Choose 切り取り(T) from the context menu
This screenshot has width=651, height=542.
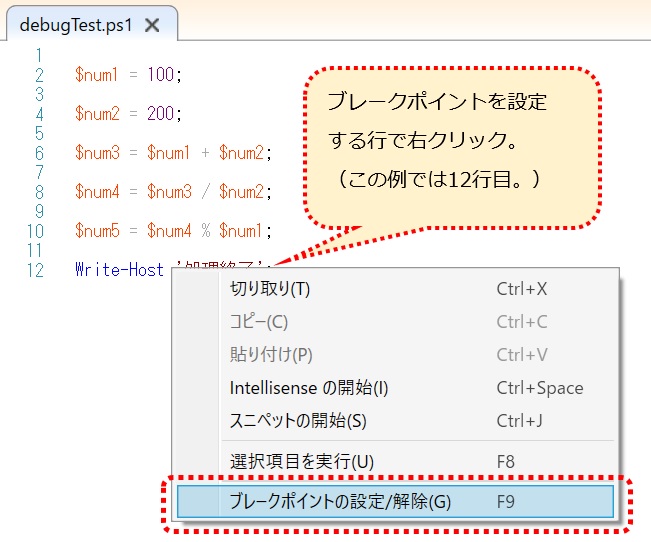(270, 289)
